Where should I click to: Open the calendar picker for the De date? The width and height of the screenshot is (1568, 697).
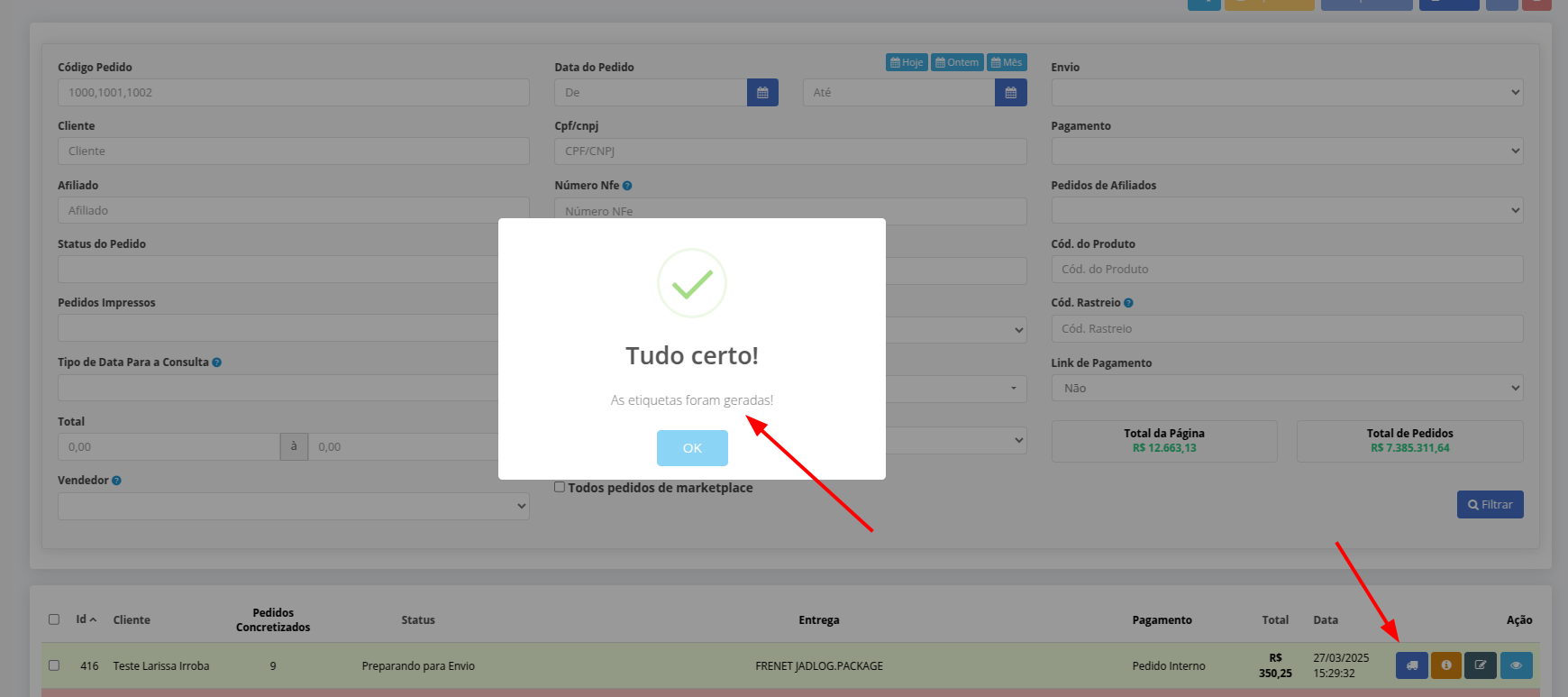(x=762, y=93)
